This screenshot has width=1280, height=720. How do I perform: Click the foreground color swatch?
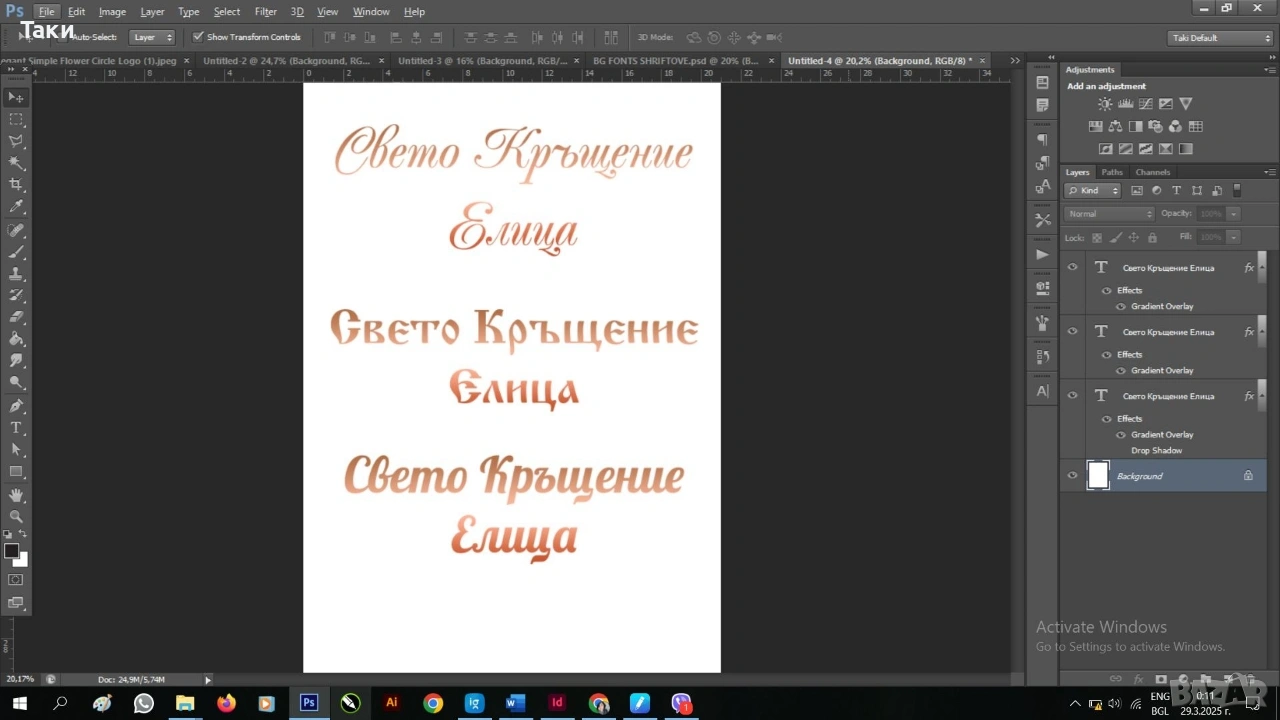pos(12,551)
